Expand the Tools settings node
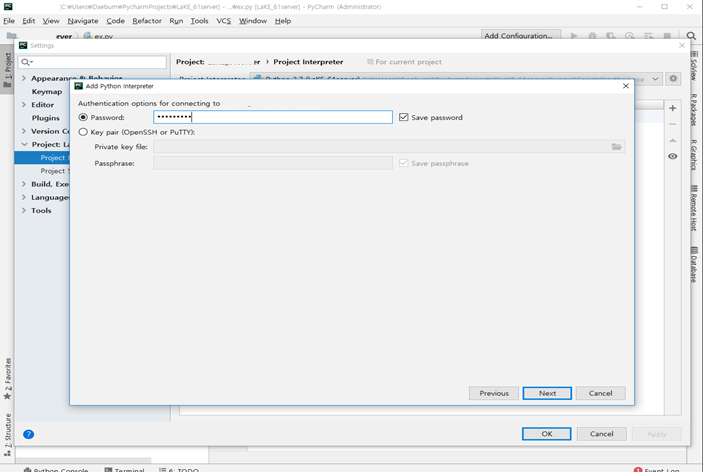 (24, 210)
